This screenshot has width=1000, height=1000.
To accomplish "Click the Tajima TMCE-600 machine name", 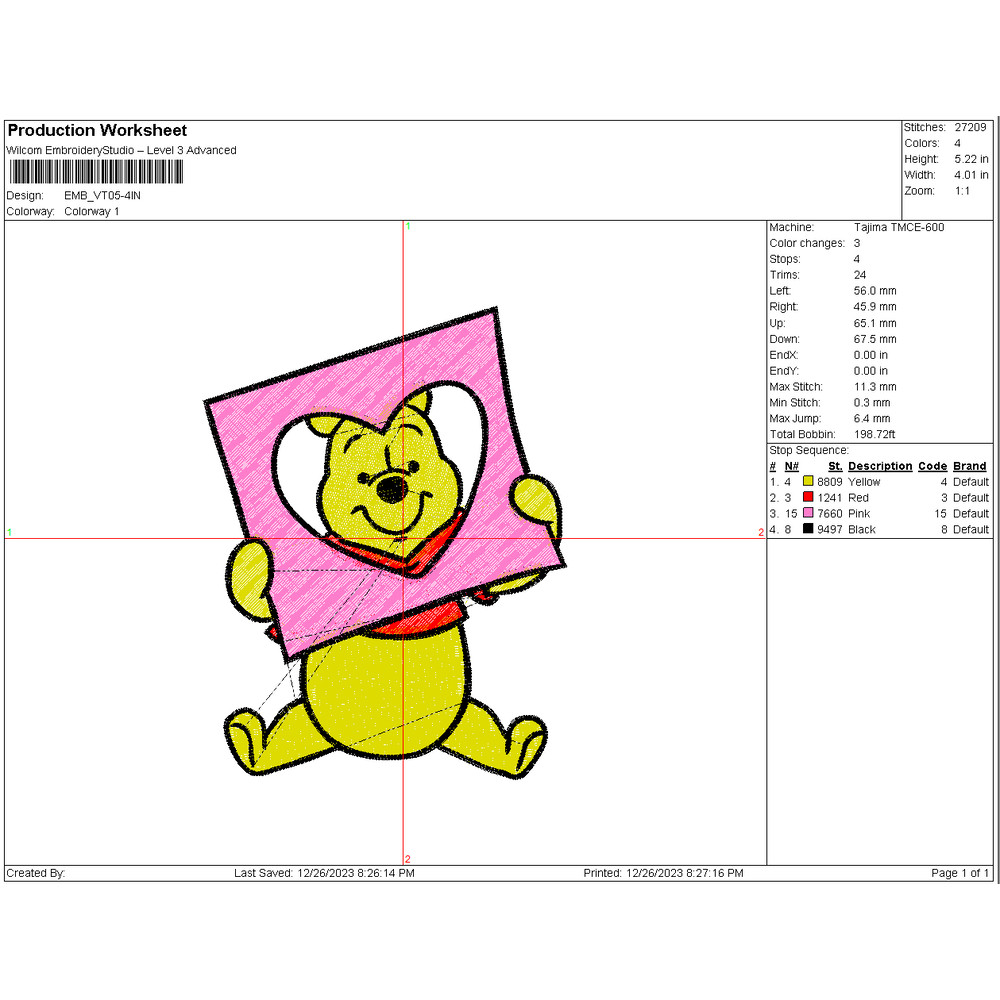I will click(898, 227).
